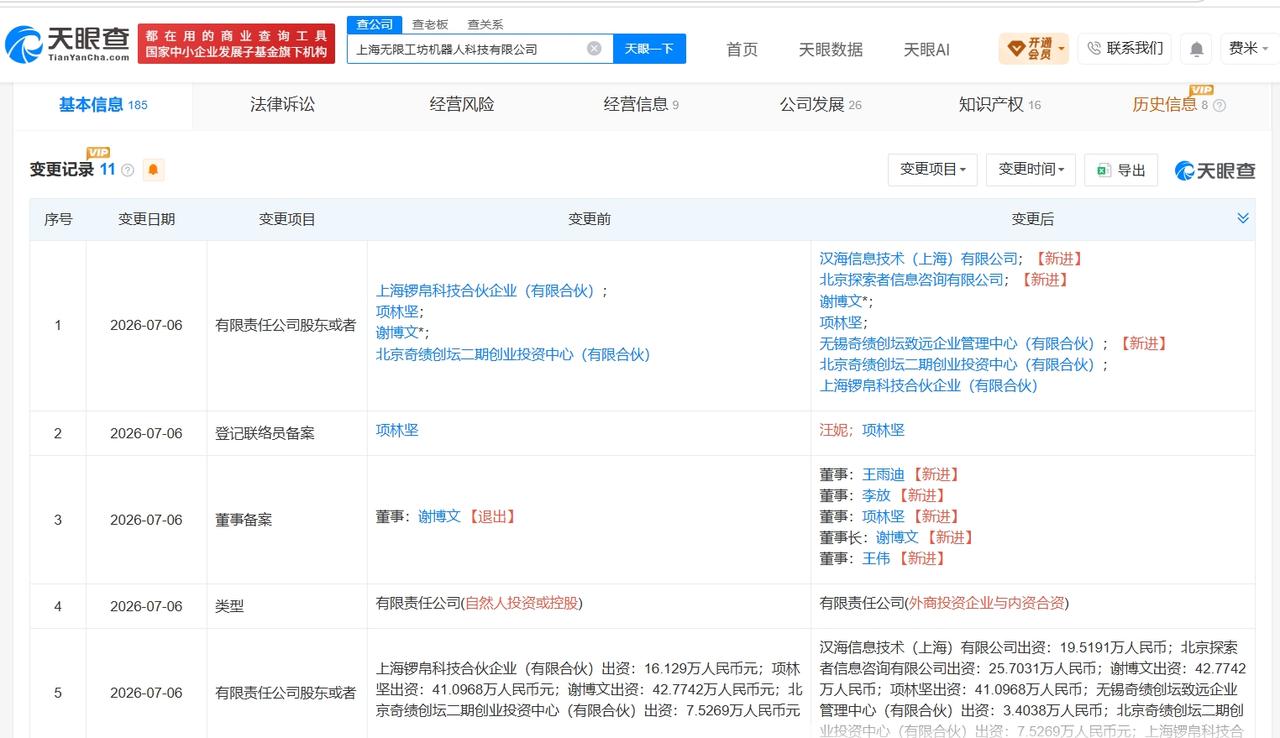
Task: Switch to 公司发展 tab
Action: (820, 104)
